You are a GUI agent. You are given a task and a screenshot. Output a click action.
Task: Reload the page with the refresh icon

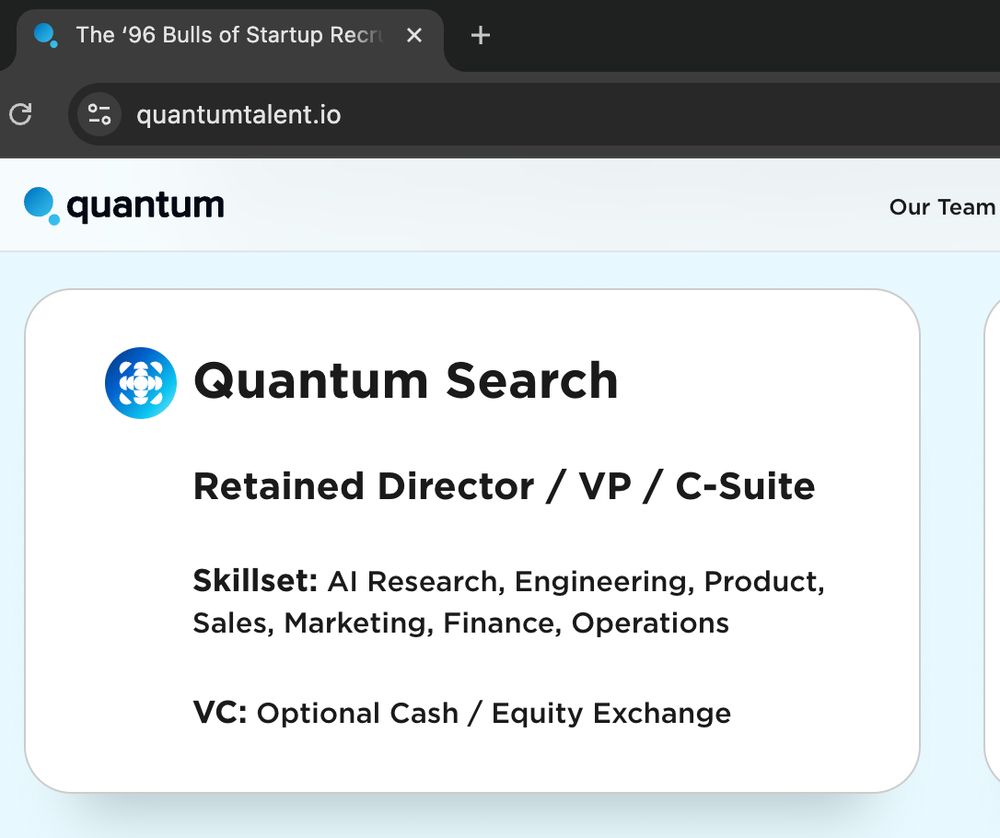(20, 115)
